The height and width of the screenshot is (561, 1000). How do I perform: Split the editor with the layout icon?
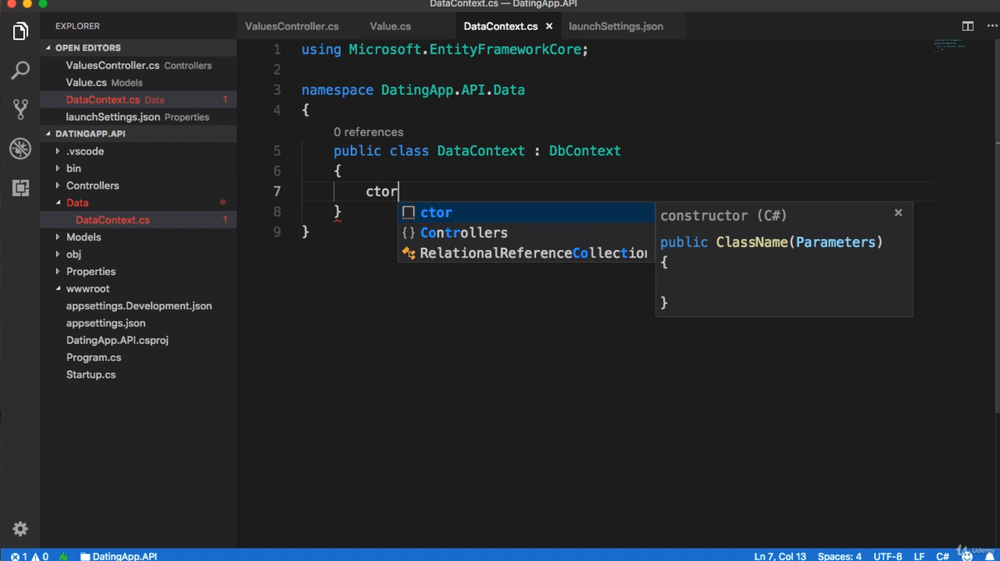(x=967, y=26)
